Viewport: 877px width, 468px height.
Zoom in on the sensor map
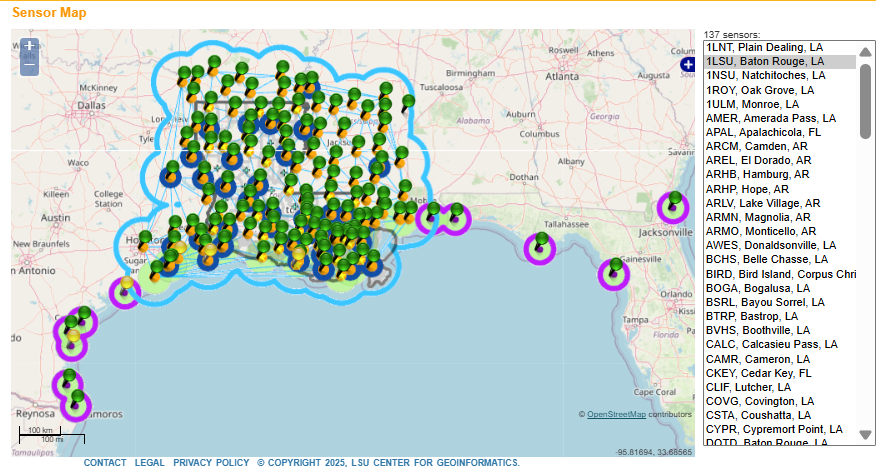point(30,45)
